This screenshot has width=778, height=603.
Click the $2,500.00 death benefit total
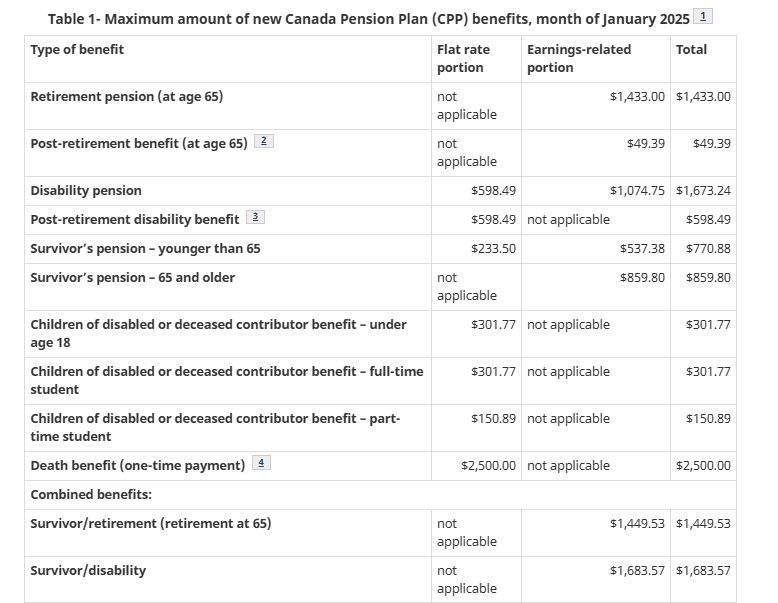(x=703, y=466)
